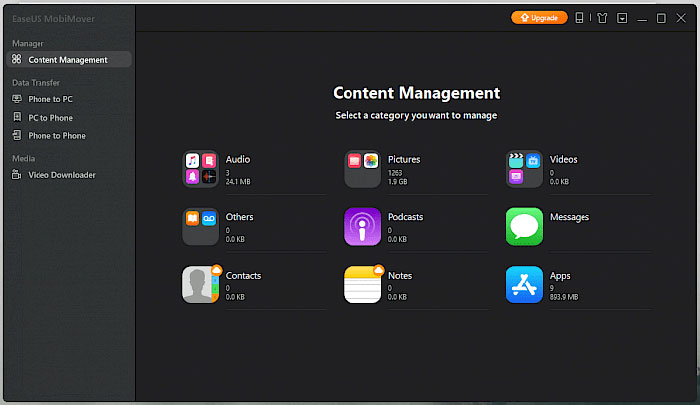This screenshot has width=700, height=405.
Task: Click the Videos label text
Action: coord(563,159)
